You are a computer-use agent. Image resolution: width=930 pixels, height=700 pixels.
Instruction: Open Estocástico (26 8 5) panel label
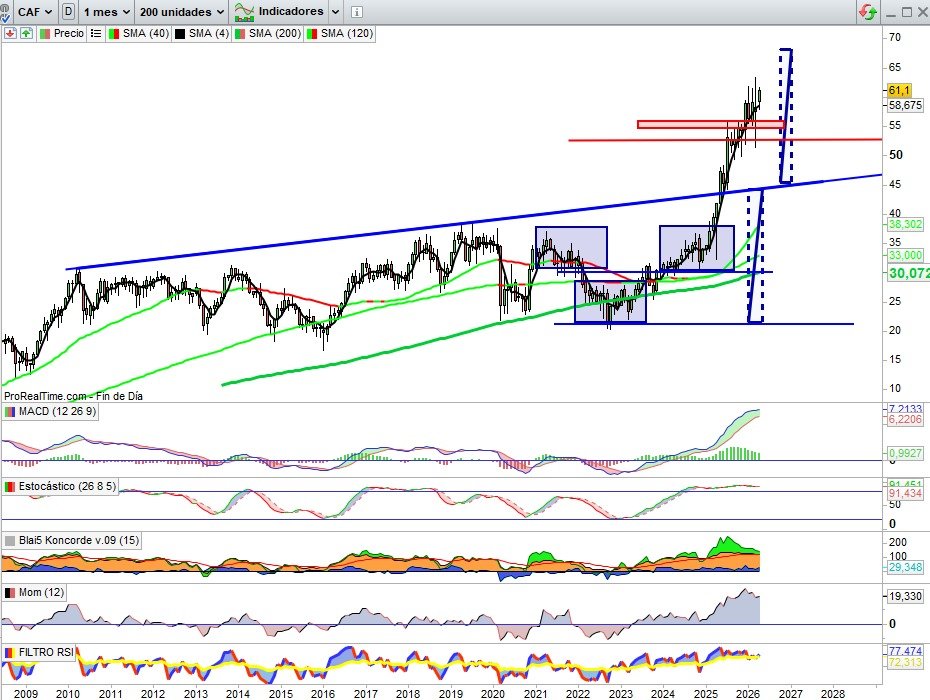pos(67,486)
